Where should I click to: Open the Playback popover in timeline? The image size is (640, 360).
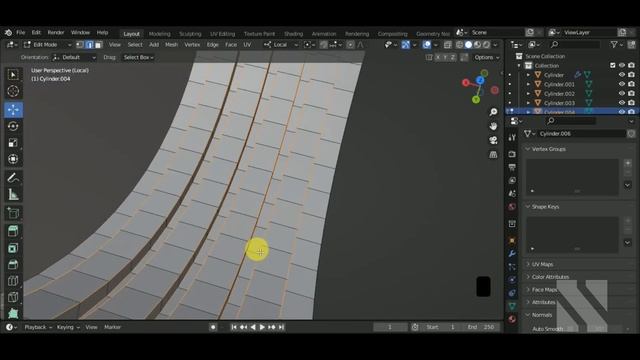pyautogui.click(x=38, y=327)
